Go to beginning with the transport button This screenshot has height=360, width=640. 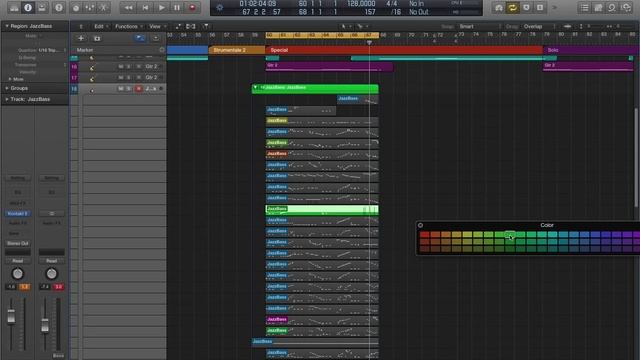pos(145,7)
